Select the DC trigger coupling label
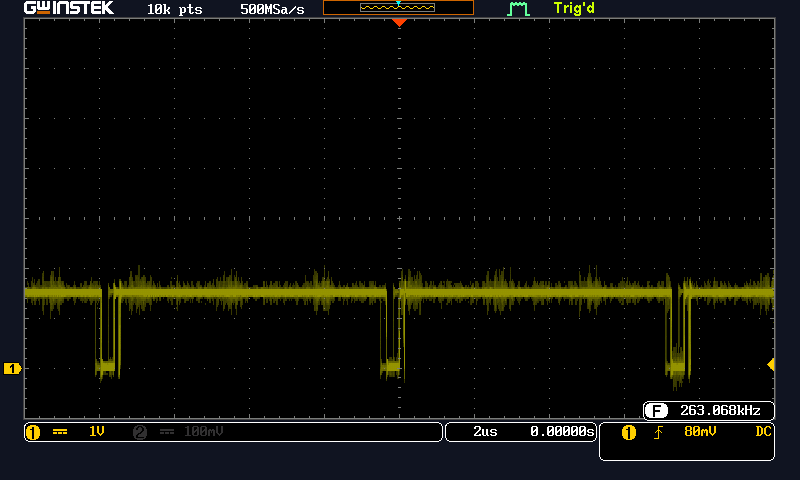 tap(763, 432)
